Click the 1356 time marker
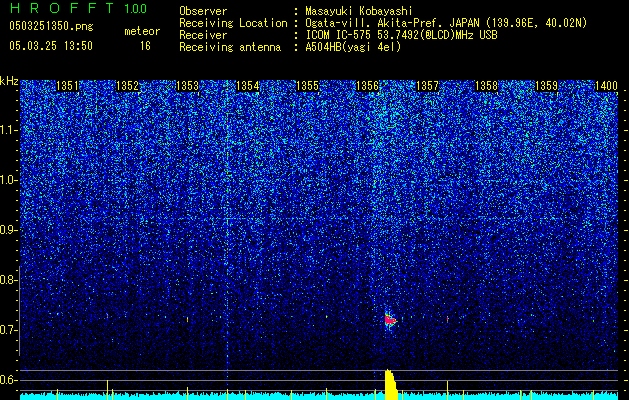The image size is (629, 400). pos(367,86)
